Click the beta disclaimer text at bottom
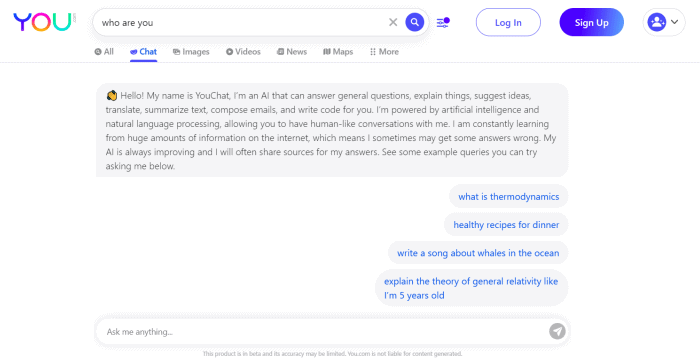The image size is (700, 362). coord(333,354)
